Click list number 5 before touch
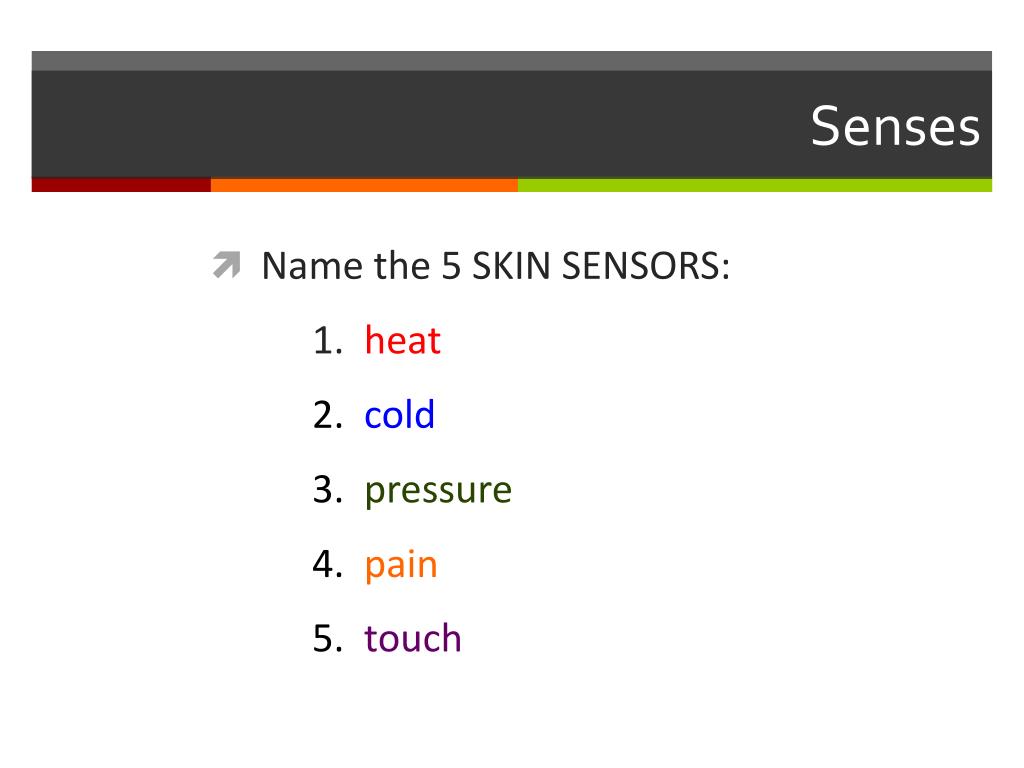Image resolution: width=1024 pixels, height=768 pixels. [x=328, y=638]
